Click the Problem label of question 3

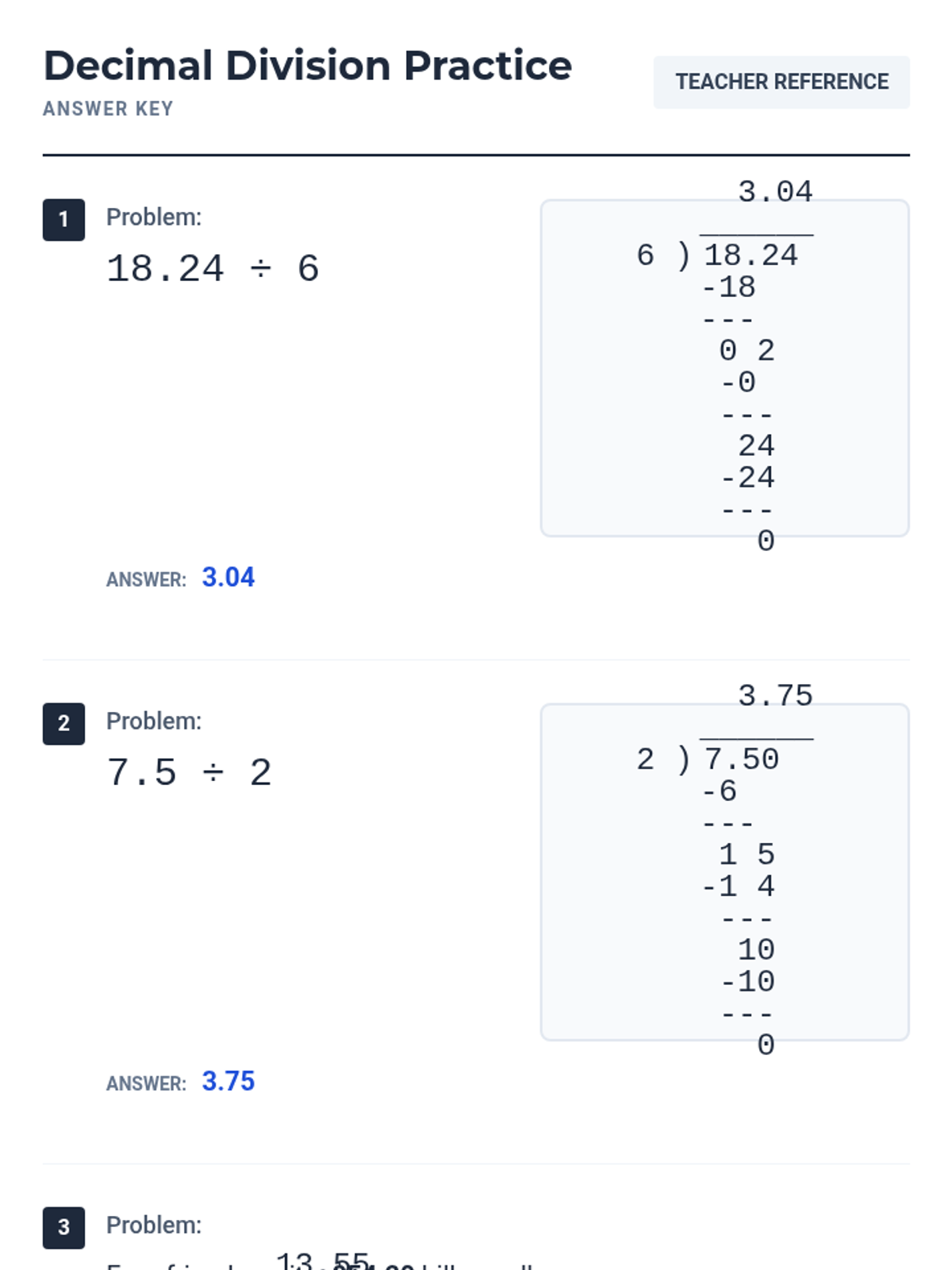pyautogui.click(x=154, y=1226)
